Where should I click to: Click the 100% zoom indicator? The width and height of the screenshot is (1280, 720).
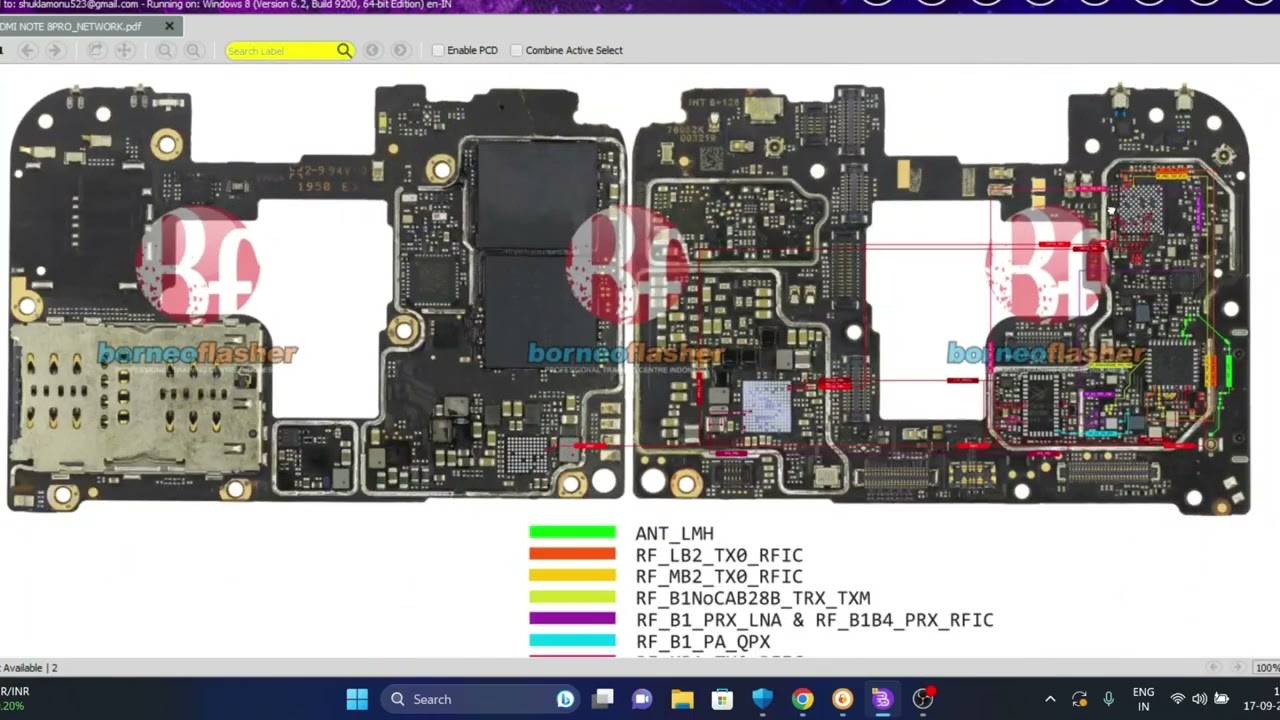tap(1268, 668)
